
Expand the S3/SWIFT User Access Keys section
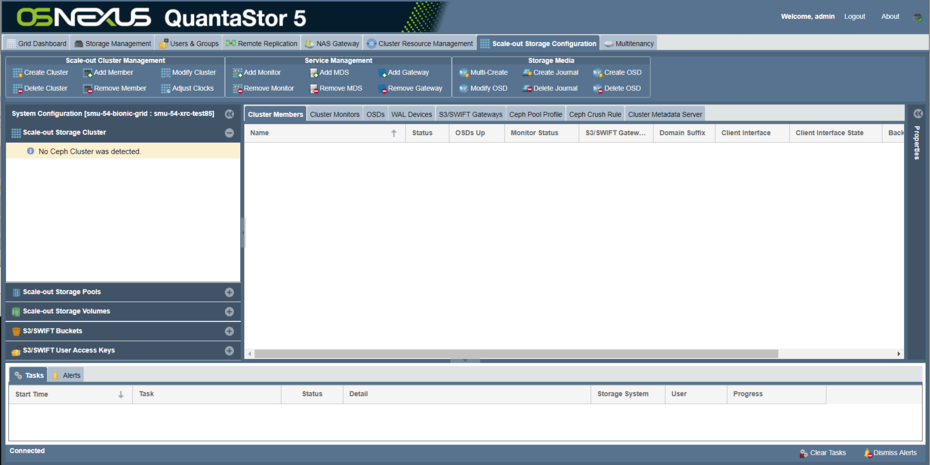tap(230, 351)
